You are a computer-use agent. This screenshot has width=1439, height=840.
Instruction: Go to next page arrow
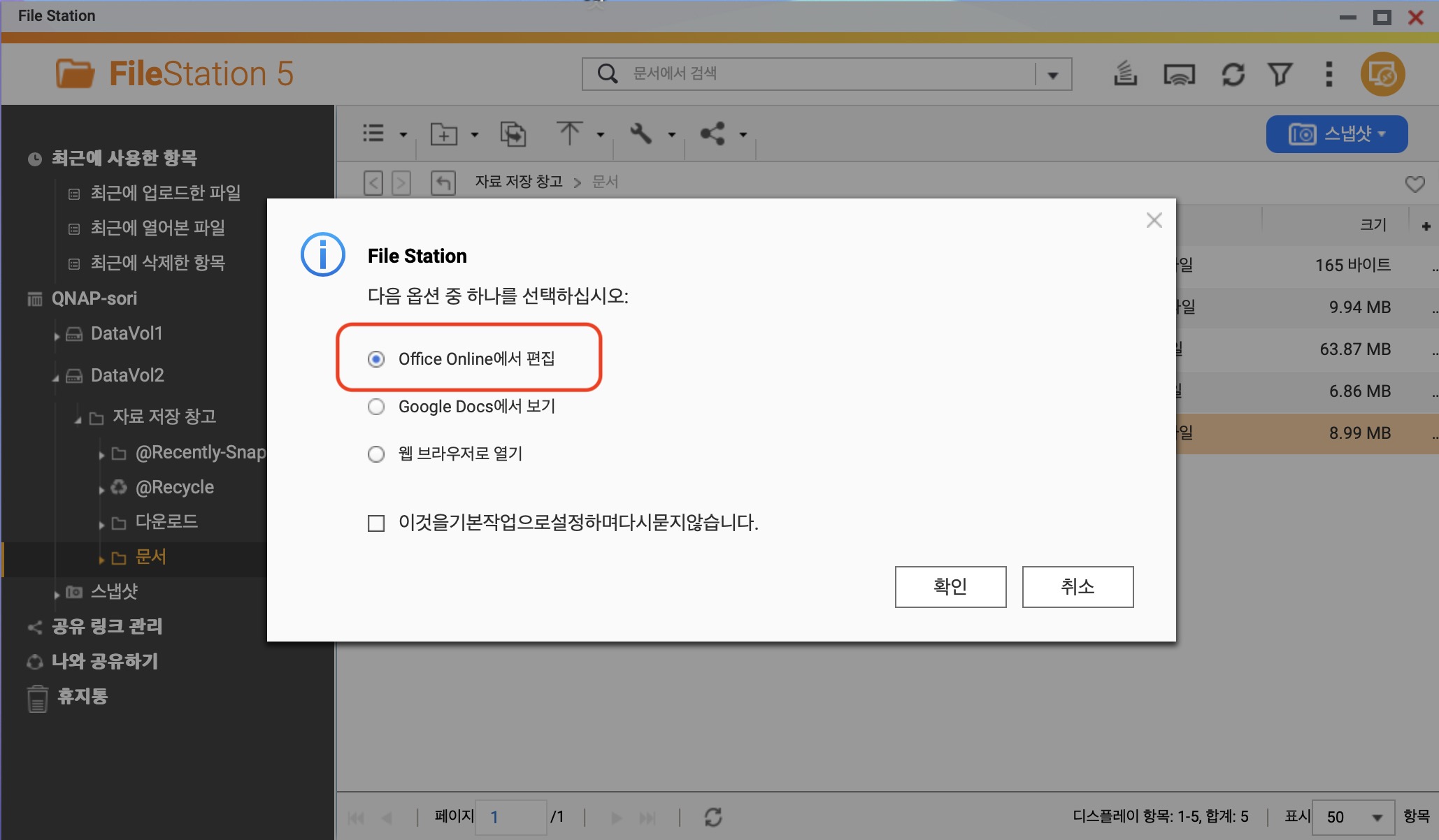point(616,817)
